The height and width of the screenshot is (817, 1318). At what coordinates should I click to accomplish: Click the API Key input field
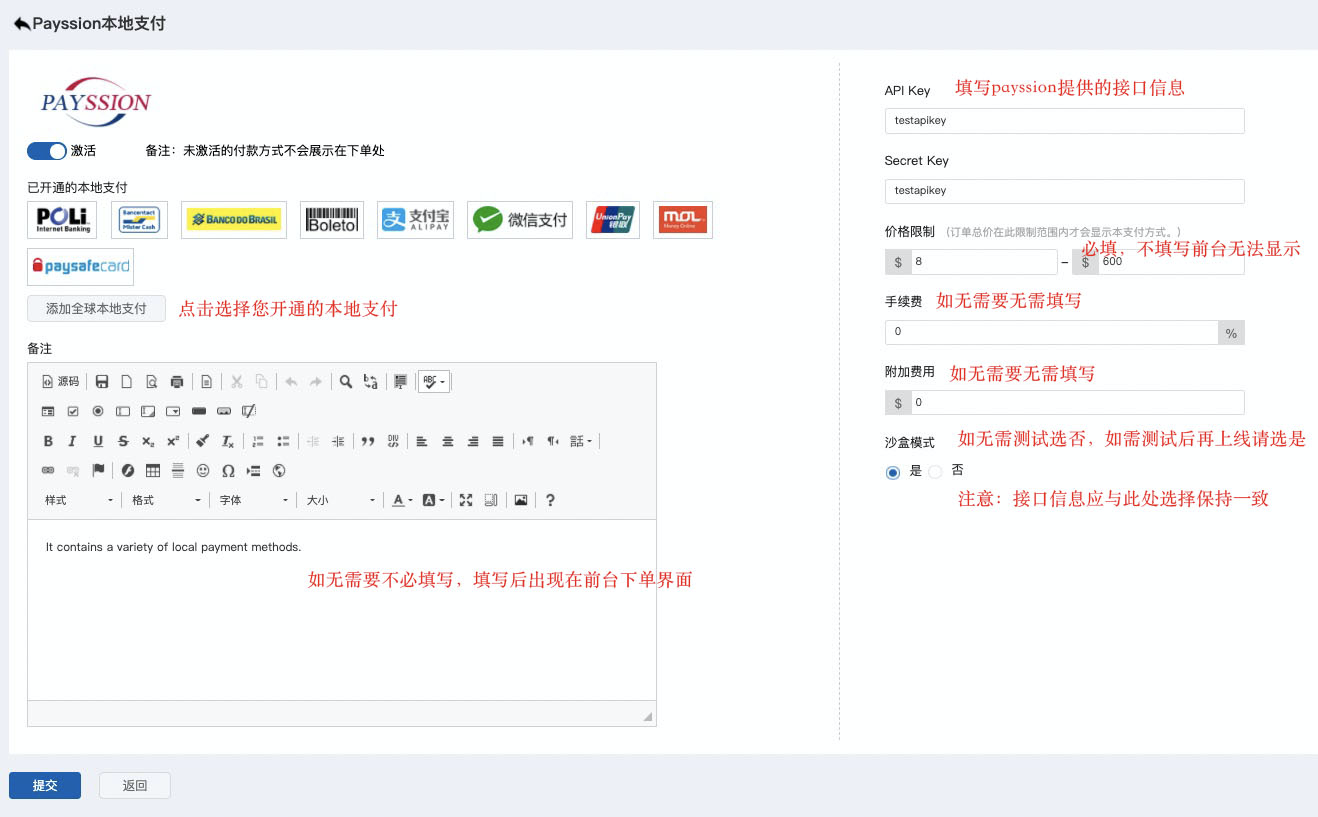(1064, 120)
